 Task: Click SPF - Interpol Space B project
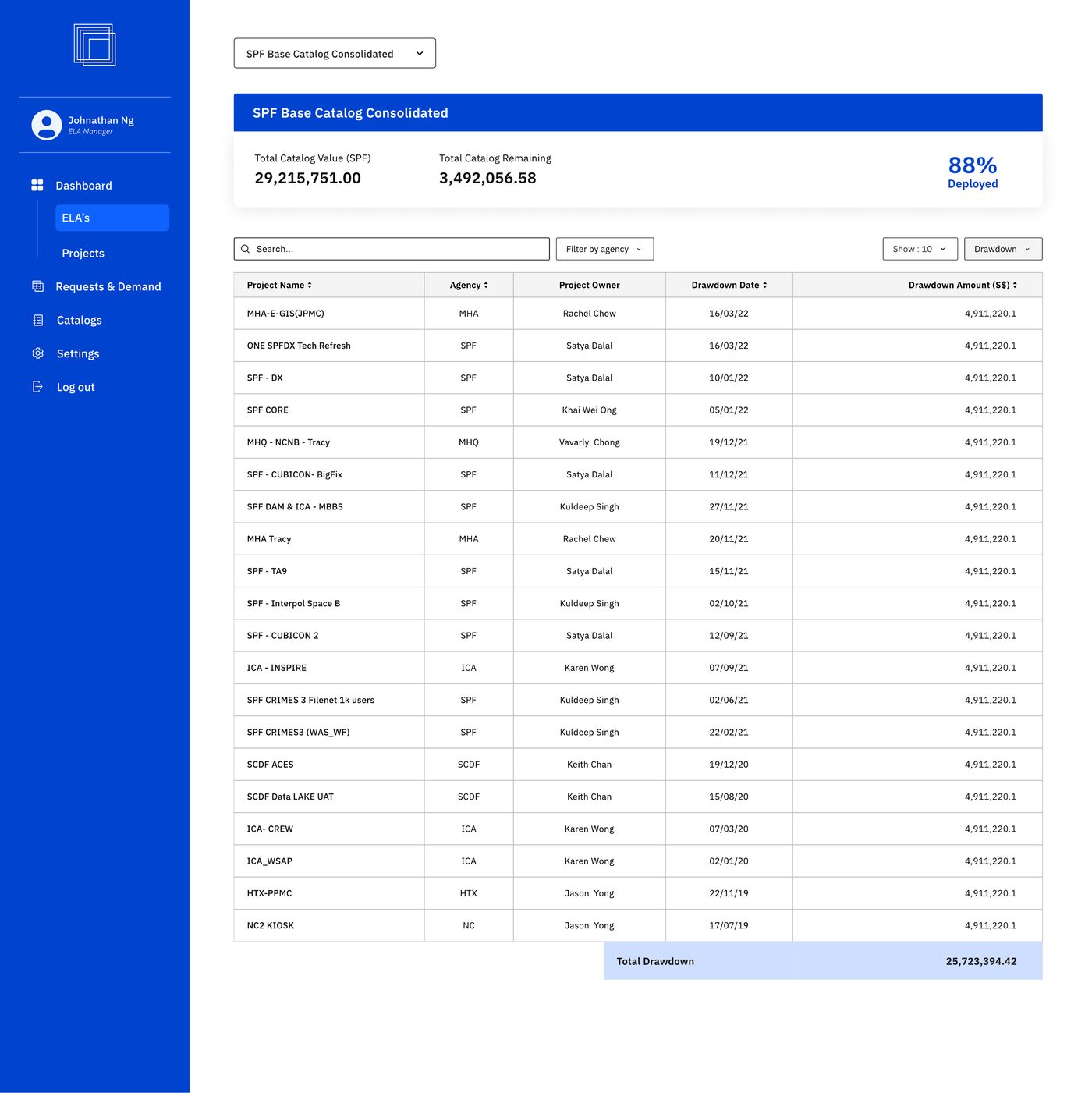pyautogui.click(x=293, y=604)
